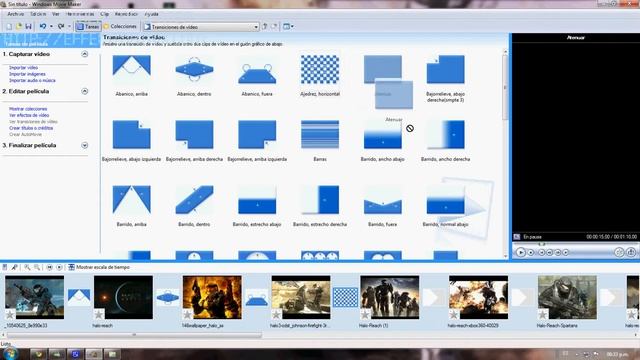640x360 pixels.
Task: Select Barrido, estrecho abajo transition
Action: 257,206
